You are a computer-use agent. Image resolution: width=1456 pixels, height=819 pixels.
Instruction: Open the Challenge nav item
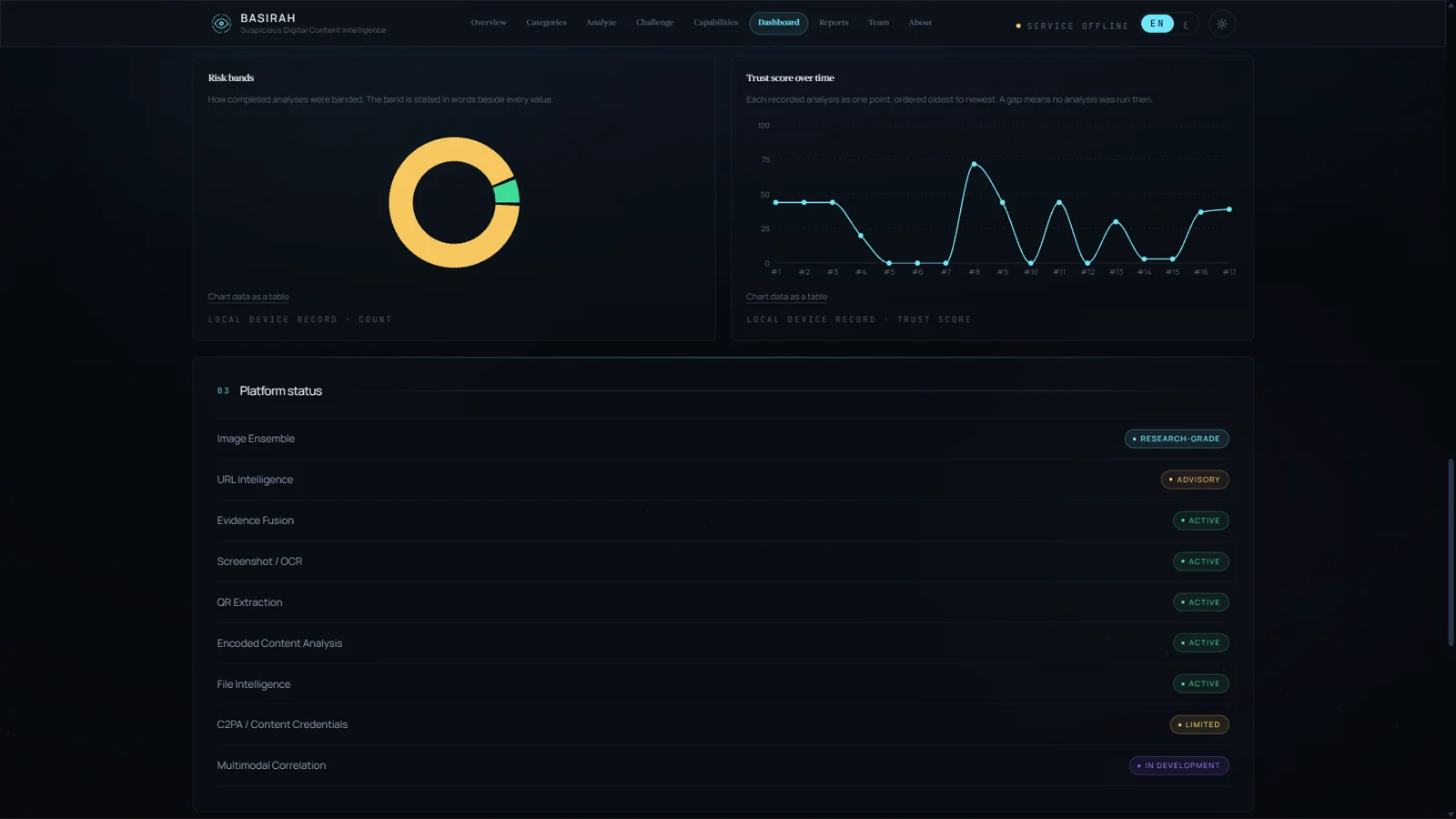pos(655,23)
